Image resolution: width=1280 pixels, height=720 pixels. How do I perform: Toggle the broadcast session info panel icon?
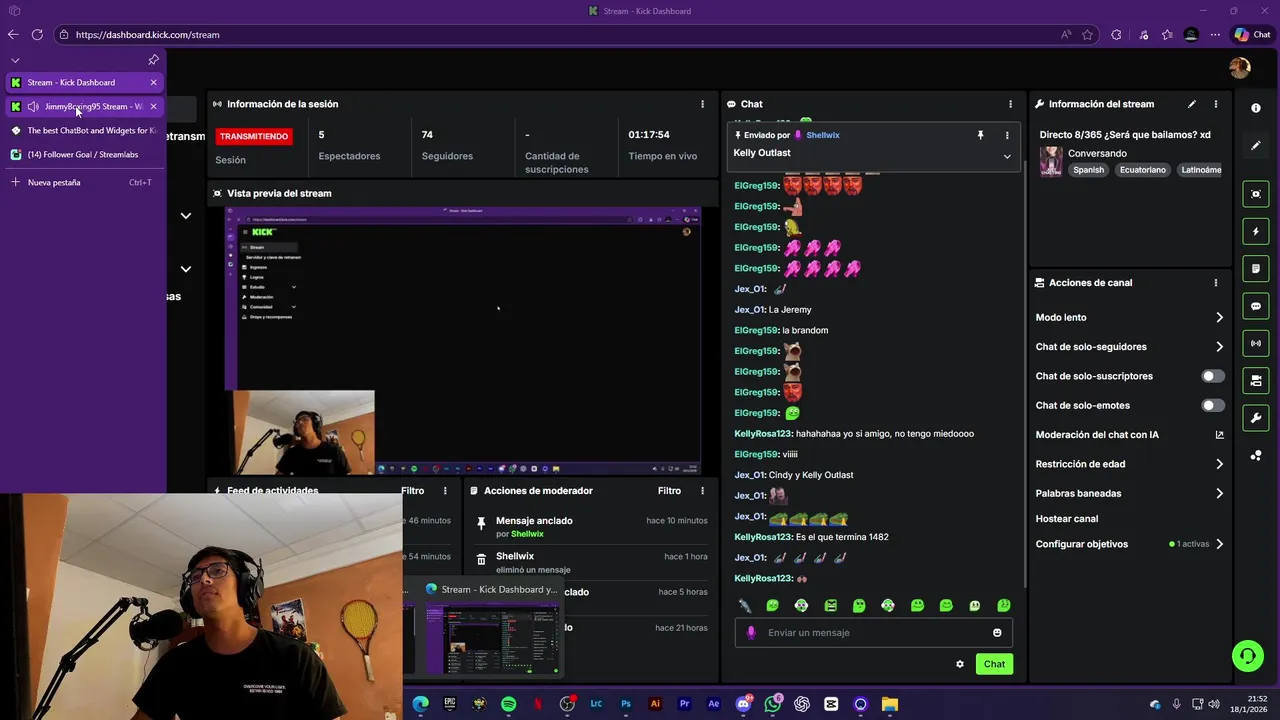click(x=1256, y=343)
